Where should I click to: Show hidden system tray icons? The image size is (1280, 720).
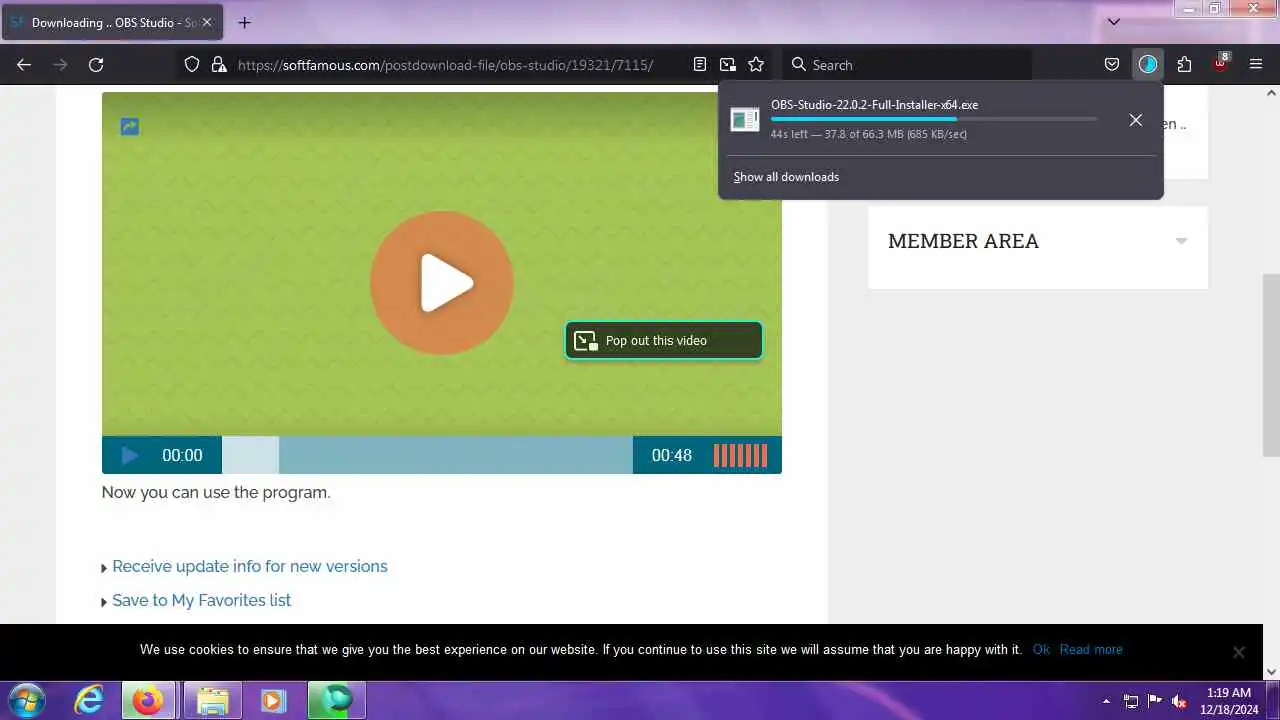pos(1106,701)
